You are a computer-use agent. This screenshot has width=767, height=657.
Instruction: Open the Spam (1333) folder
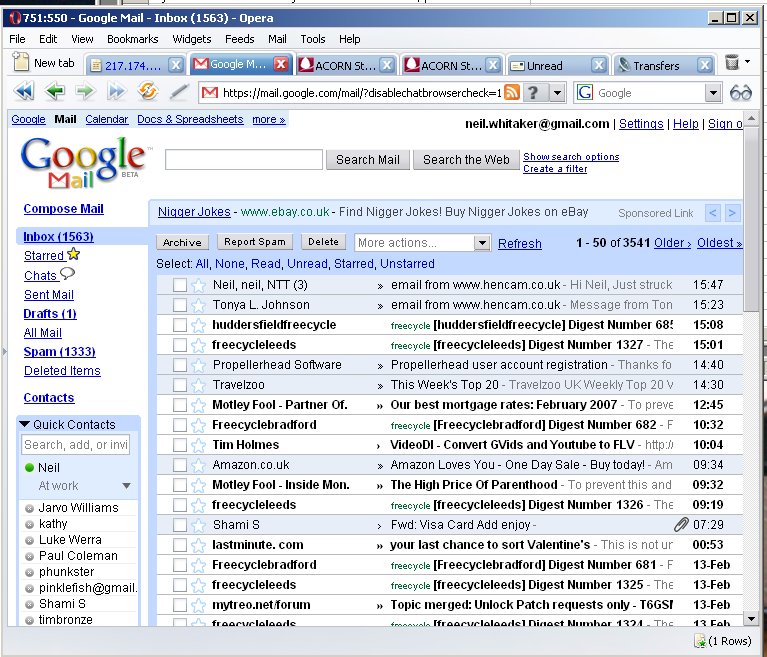tap(60, 352)
